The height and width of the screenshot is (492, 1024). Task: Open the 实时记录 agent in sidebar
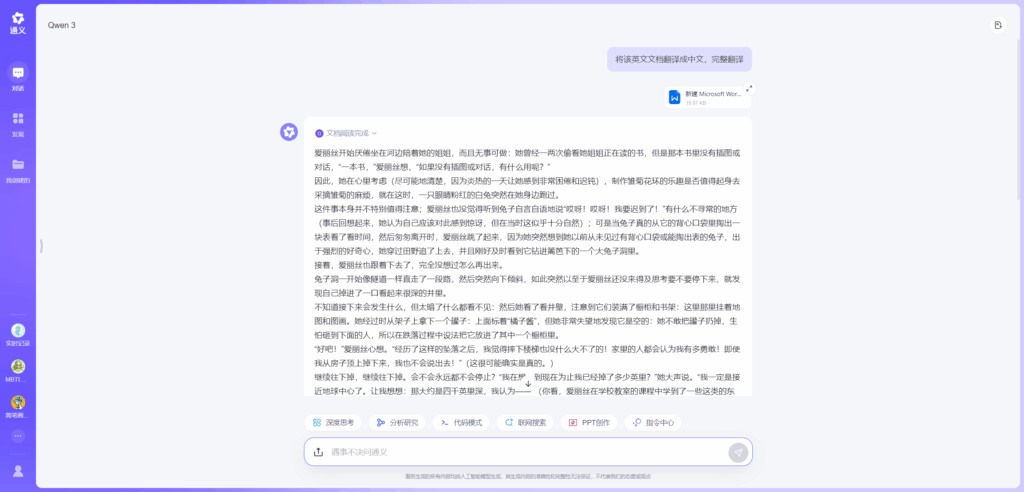(18, 335)
